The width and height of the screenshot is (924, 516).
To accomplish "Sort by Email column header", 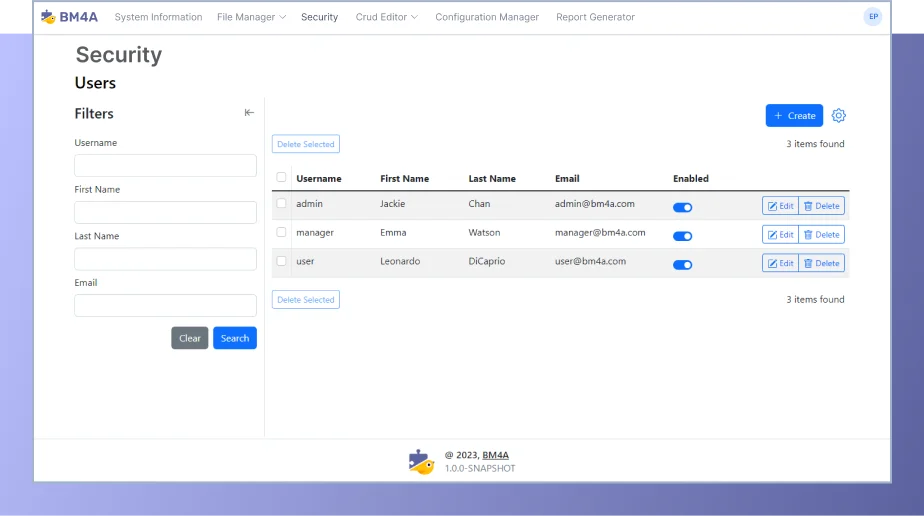I will coord(567,178).
